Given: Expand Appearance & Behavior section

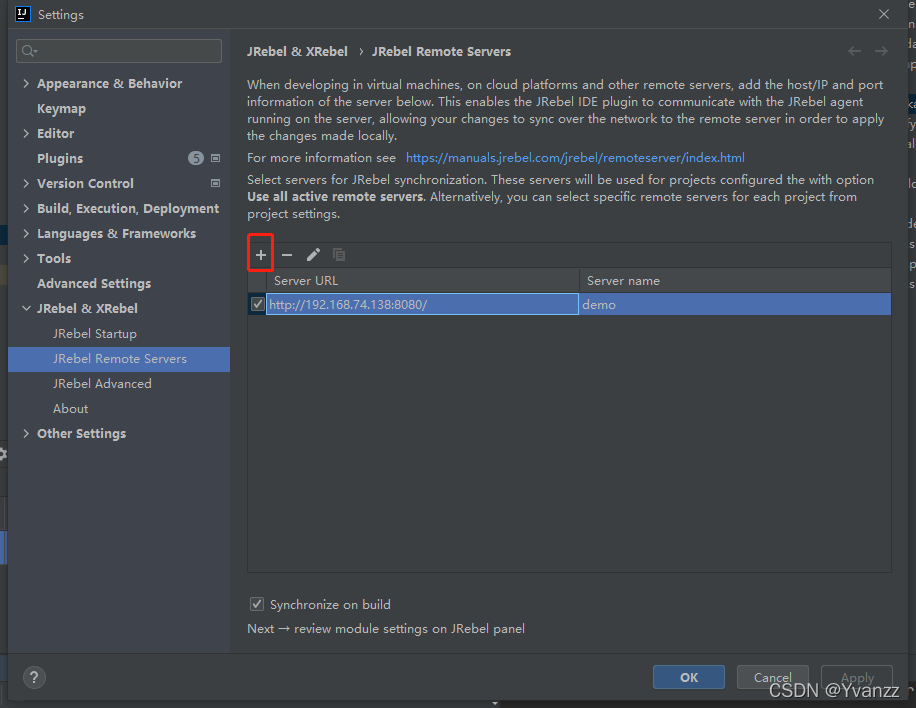Looking at the screenshot, I should click(26, 84).
